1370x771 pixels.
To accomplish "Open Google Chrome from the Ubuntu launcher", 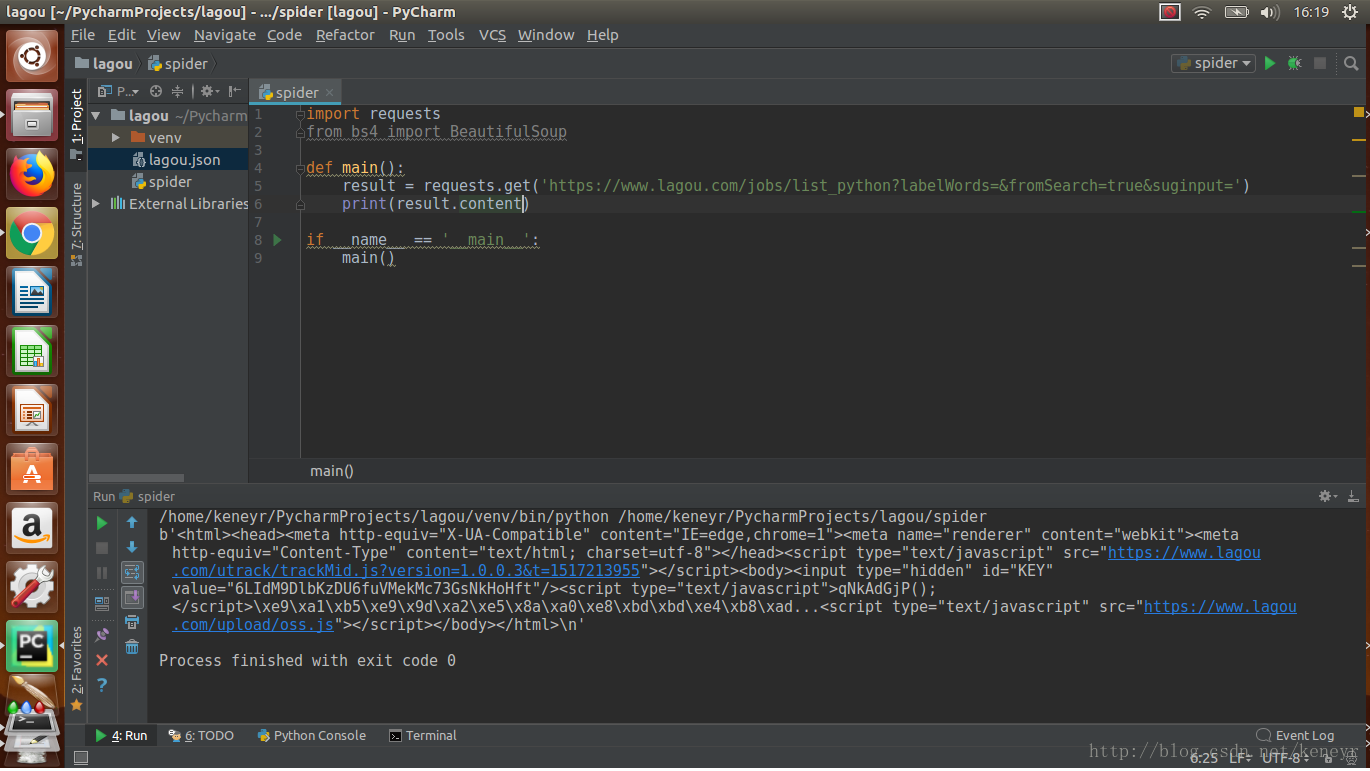I will click(32, 234).
